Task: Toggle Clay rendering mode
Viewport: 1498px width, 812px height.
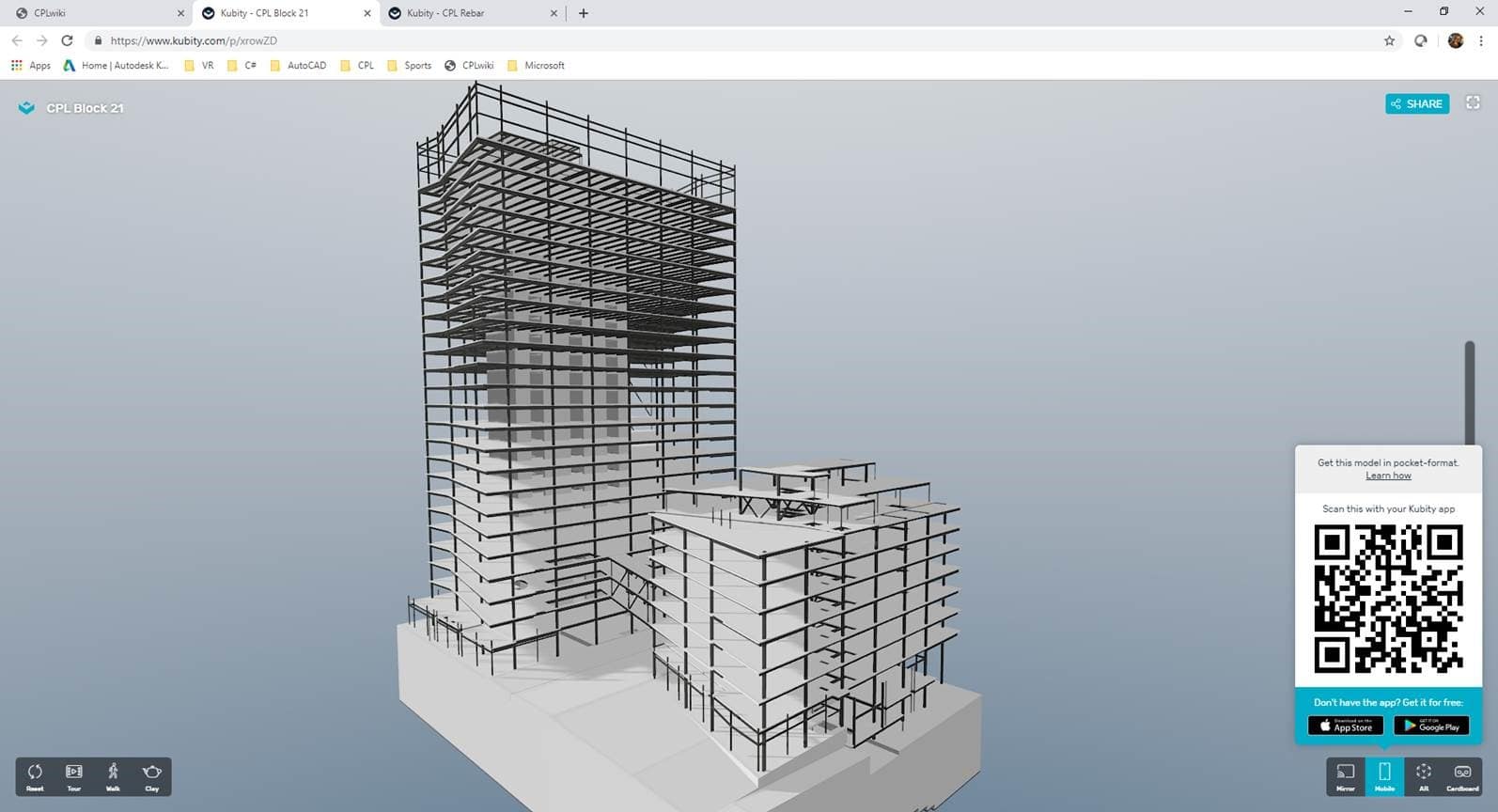Action: (x=151, y=776)
